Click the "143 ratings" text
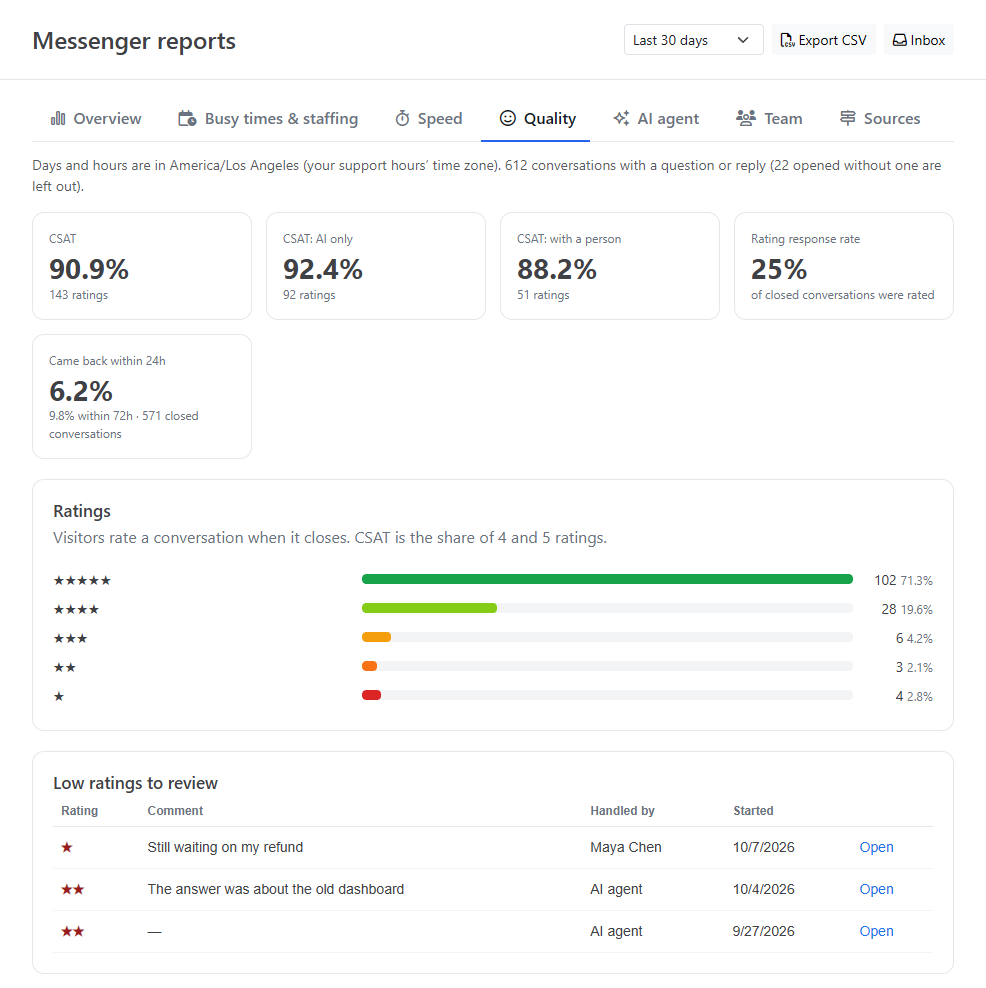Image resolution: width=986 pixels, height=988 pixels. point(79,295)
